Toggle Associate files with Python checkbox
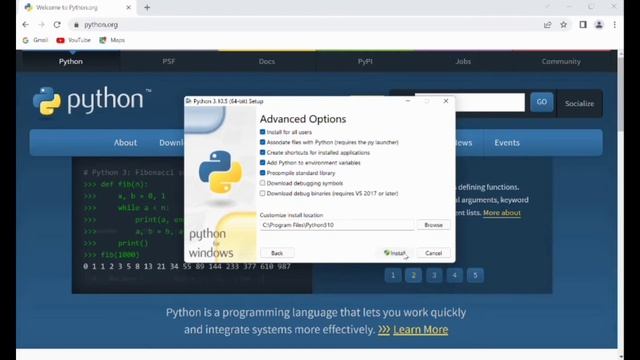This screenshot has width=640, height=360. 262,142
